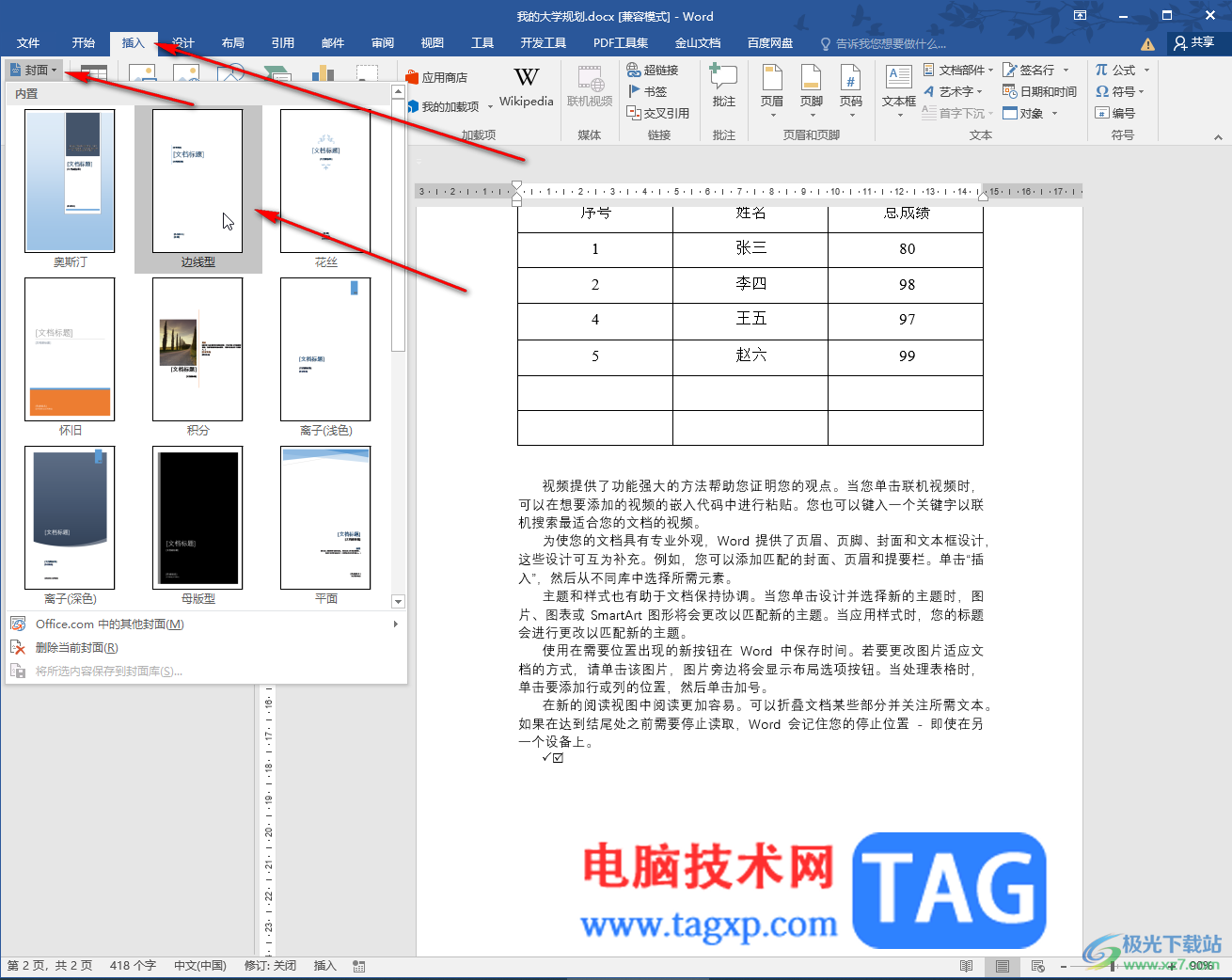The image size is (1232, 980).
Task: Collapse the ribbon with chevron
Action: [x=1218, y=137]
